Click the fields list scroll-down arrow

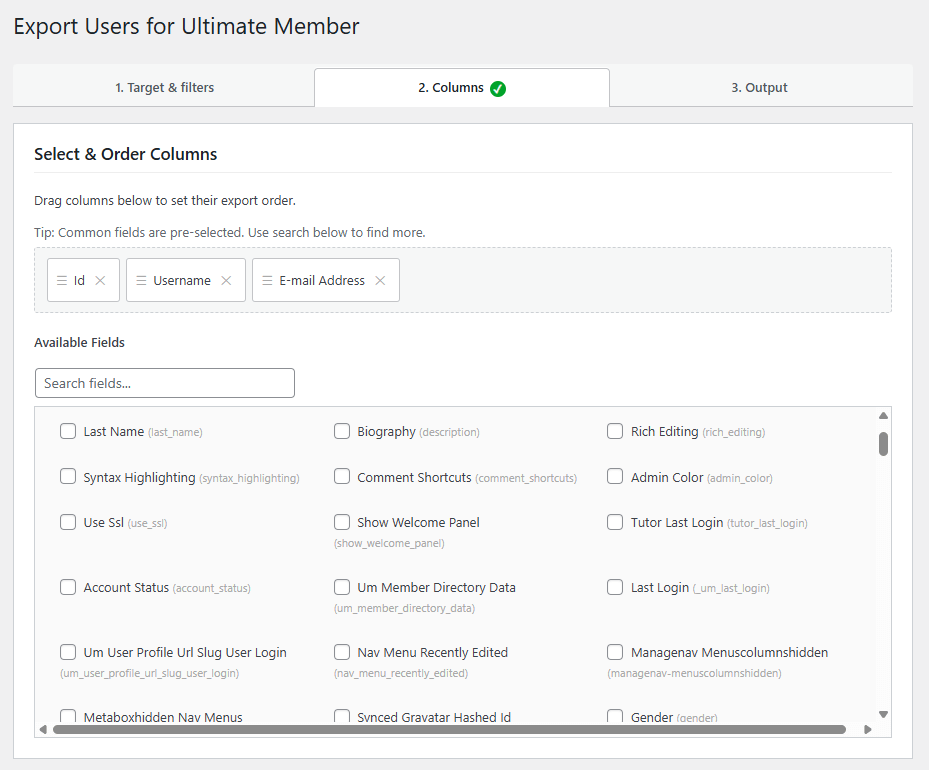(883, 714)
